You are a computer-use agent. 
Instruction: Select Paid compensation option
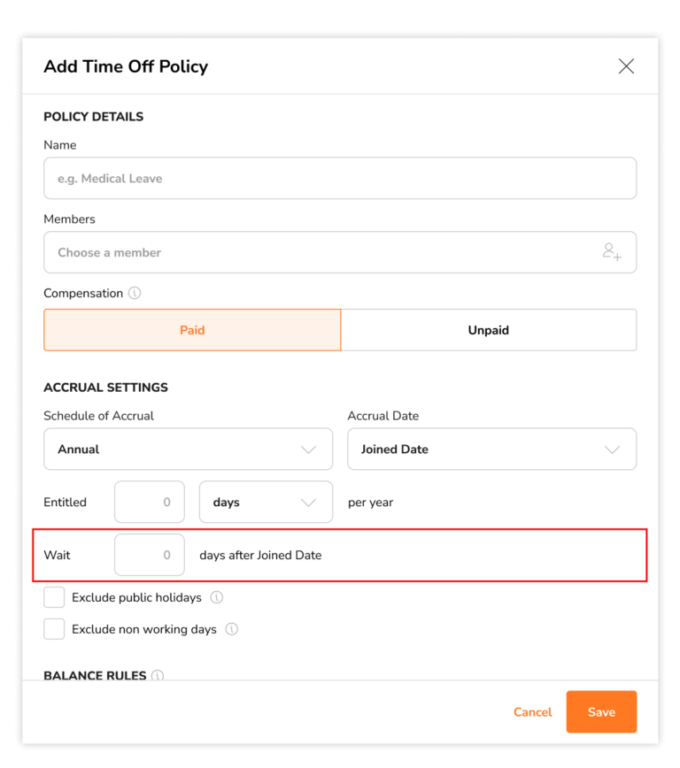(x=192, y=330)
